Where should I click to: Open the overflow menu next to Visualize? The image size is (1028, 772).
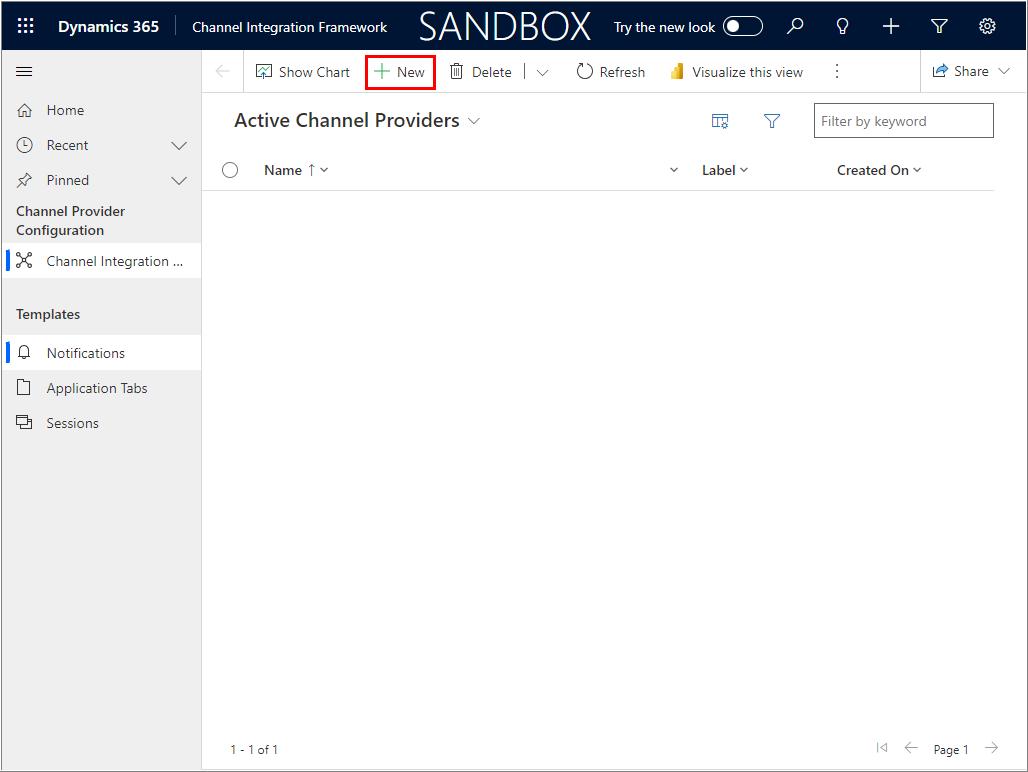point(837,71)
